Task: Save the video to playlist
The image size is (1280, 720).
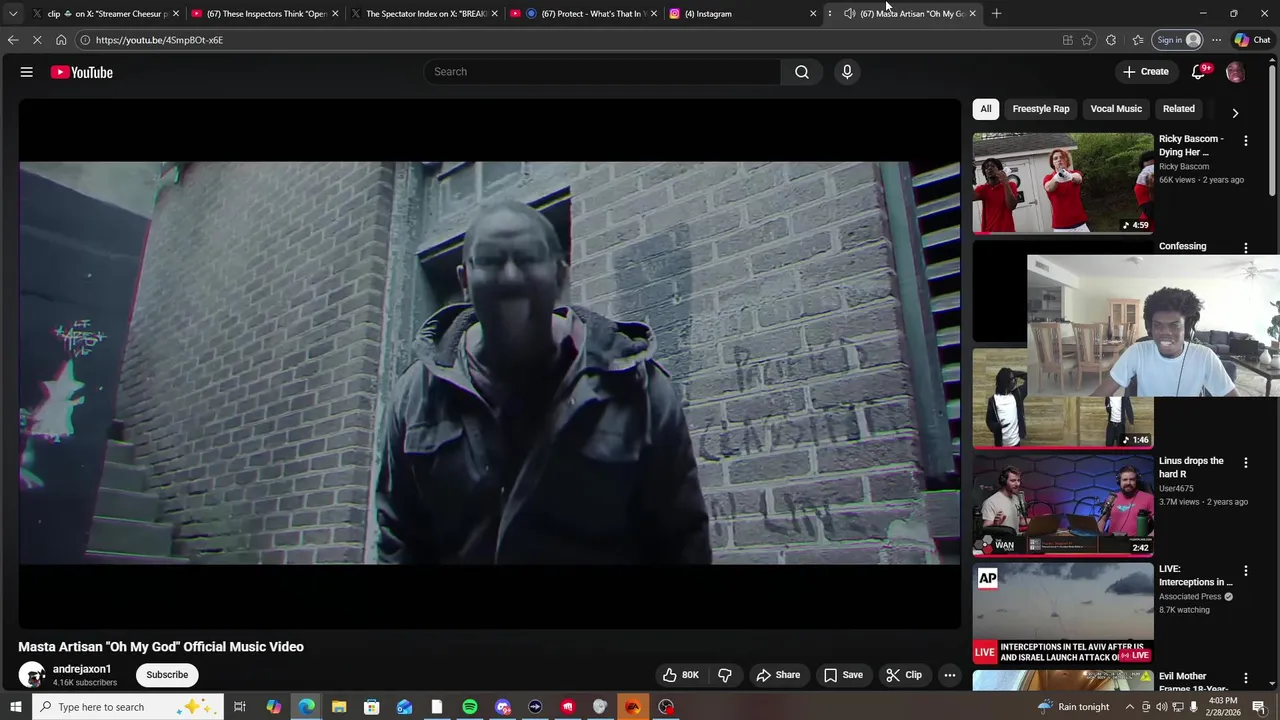Action: point(843,675)
